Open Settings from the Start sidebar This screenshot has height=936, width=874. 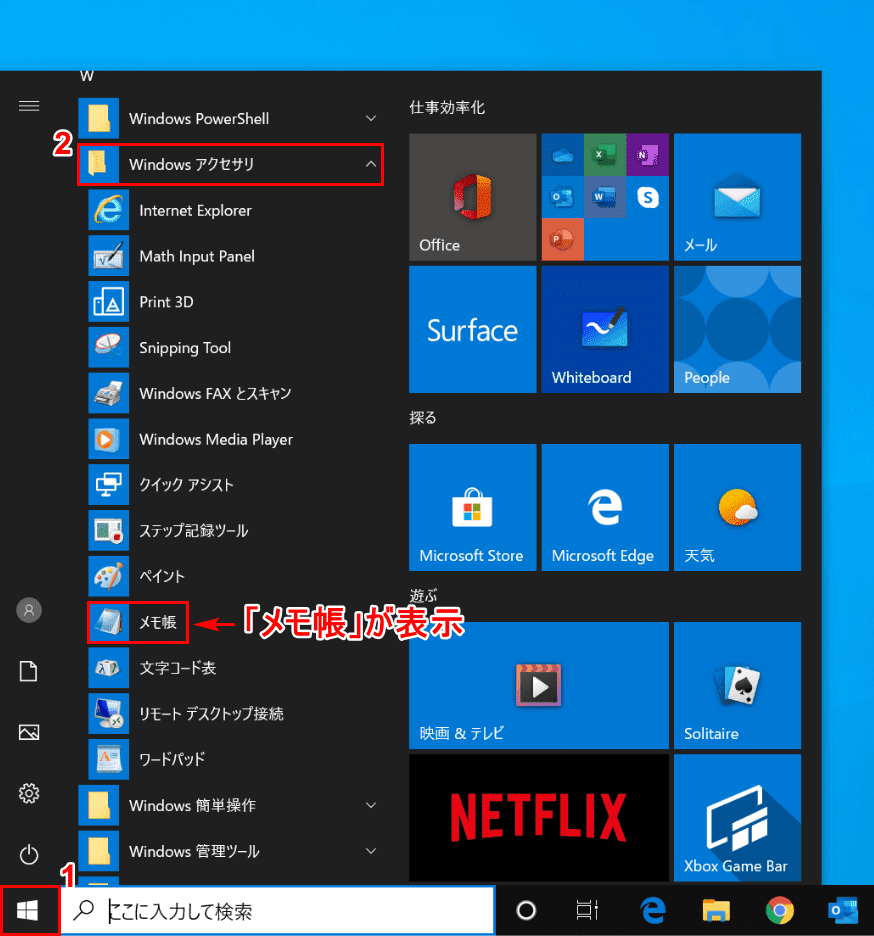coord(29,793)
